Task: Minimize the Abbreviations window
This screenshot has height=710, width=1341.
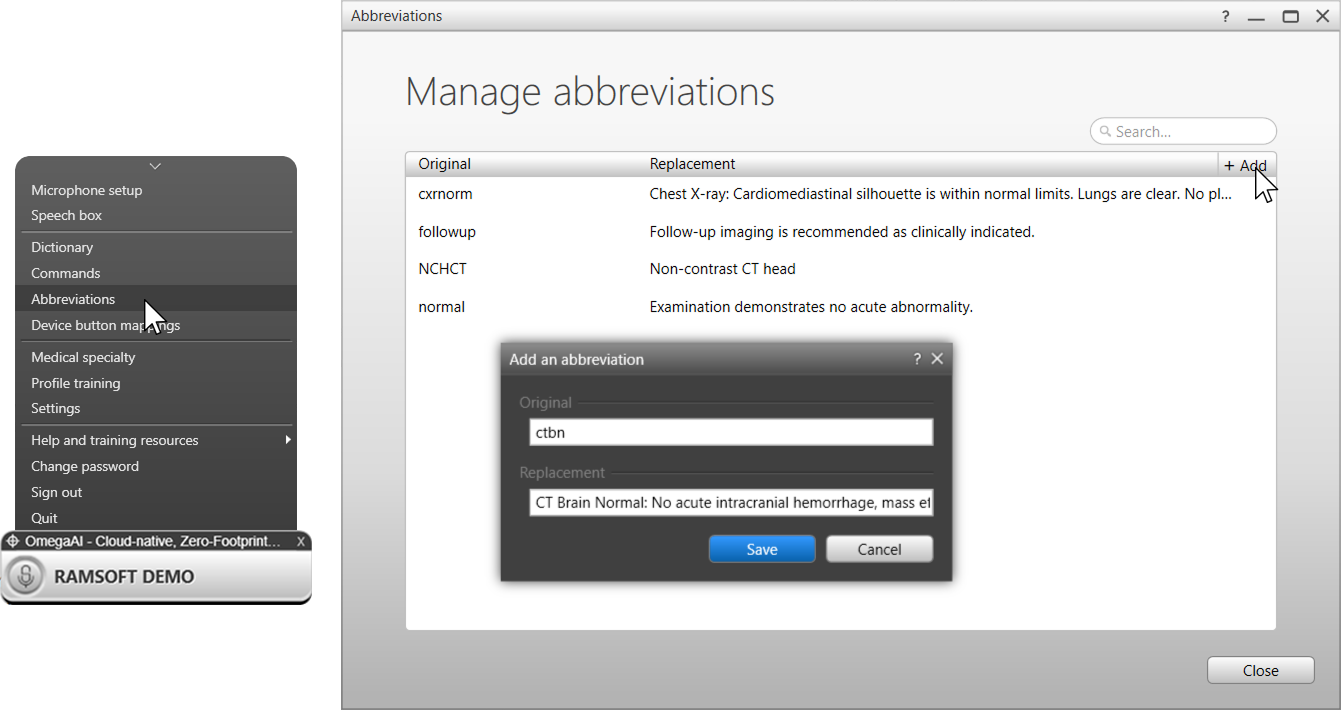Action: [x=1257, y=17]
